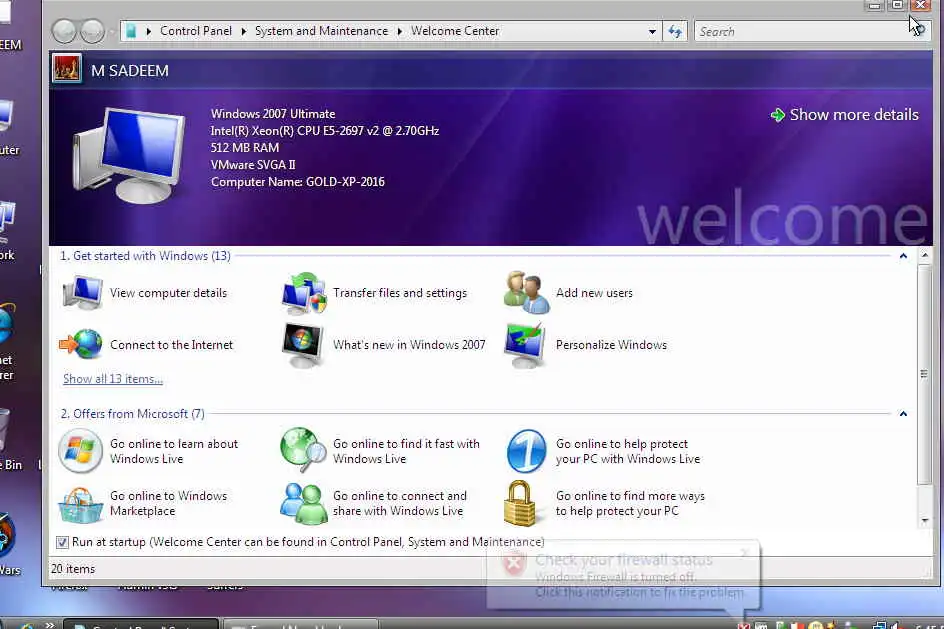Click the connect and share people icon
Image resolution: width=944 pixels, height=629 pixels.
click(303, 503)
